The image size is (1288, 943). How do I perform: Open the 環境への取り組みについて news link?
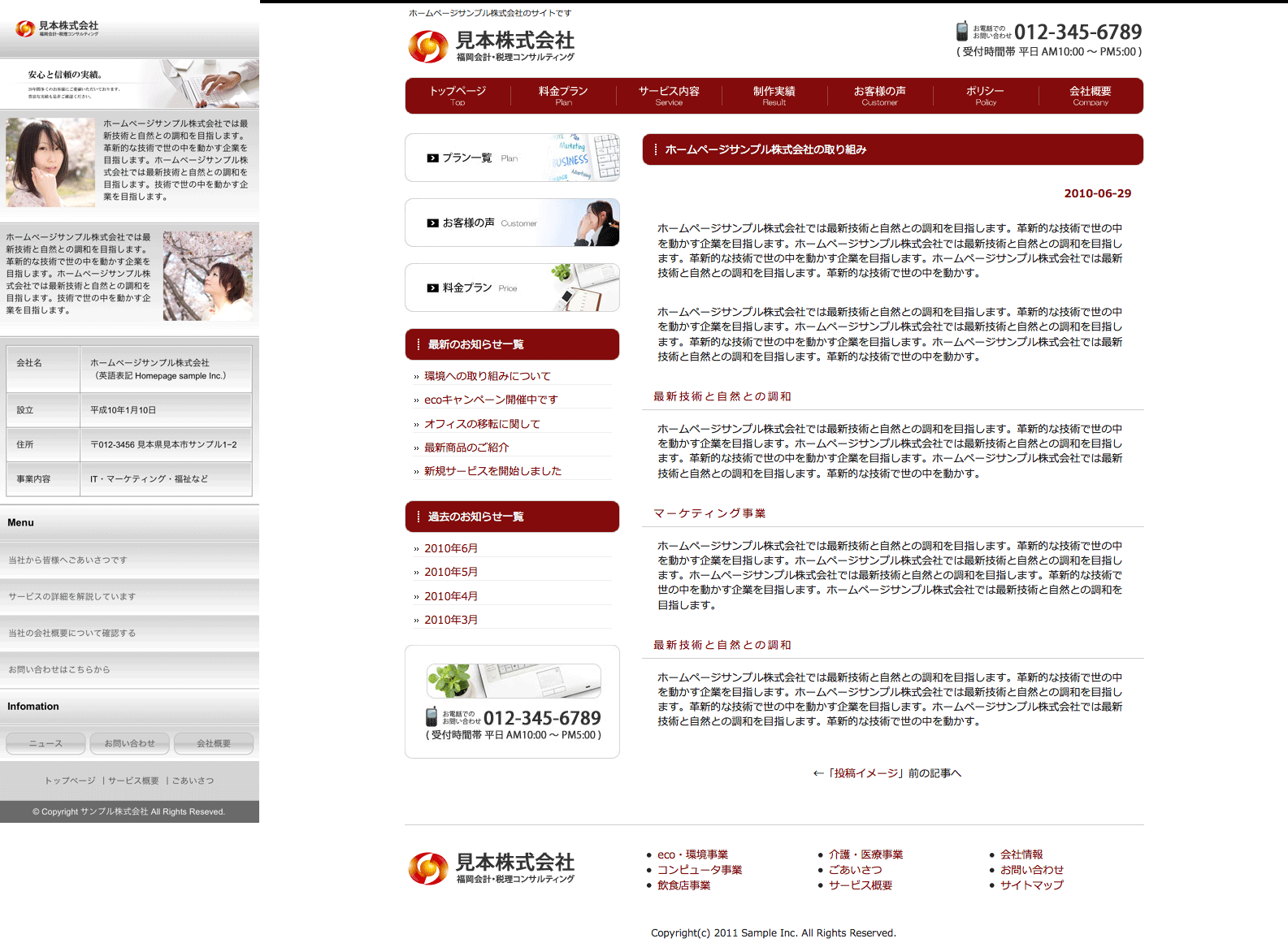pos(487,376)
